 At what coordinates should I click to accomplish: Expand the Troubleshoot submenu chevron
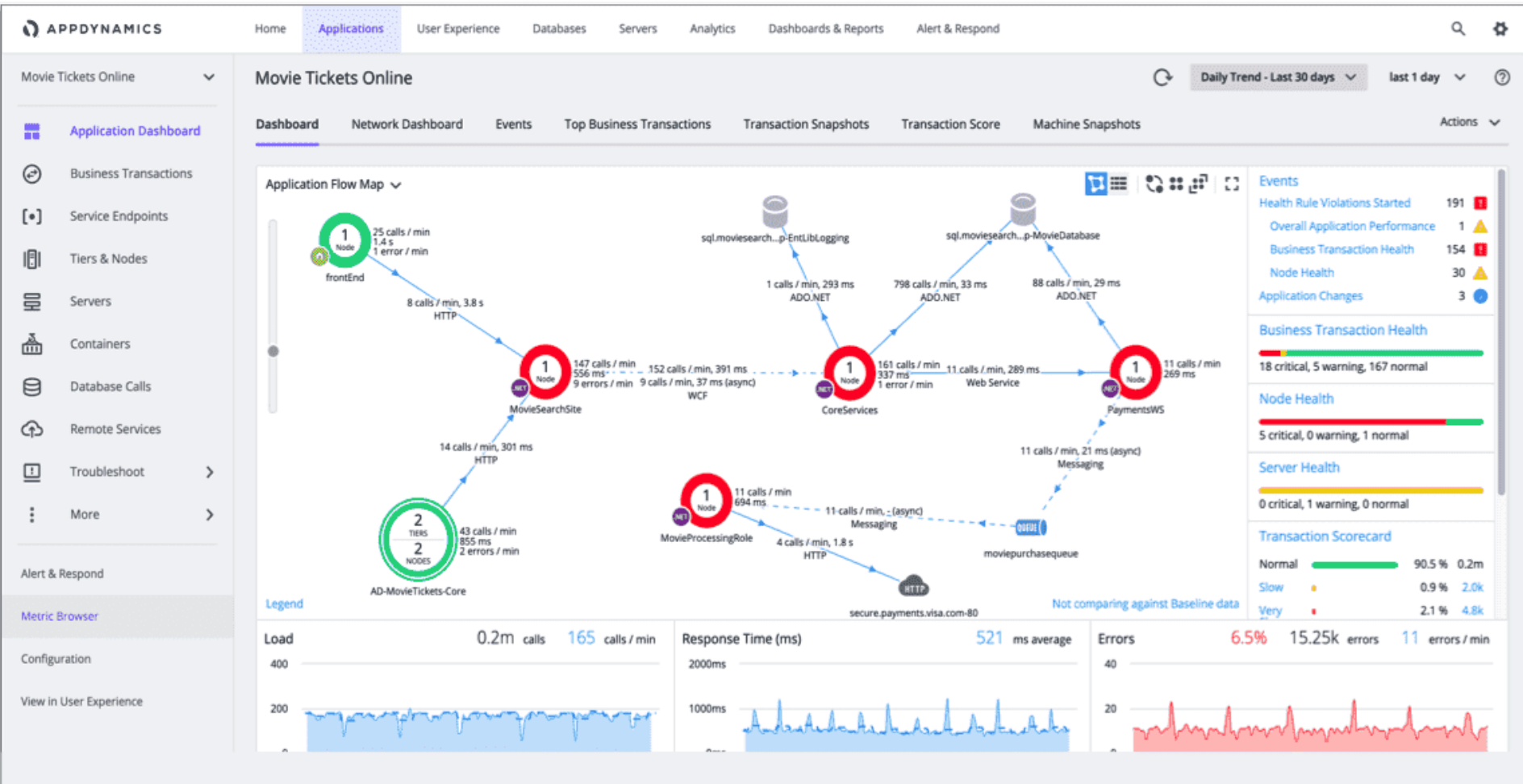click(210, 472)
